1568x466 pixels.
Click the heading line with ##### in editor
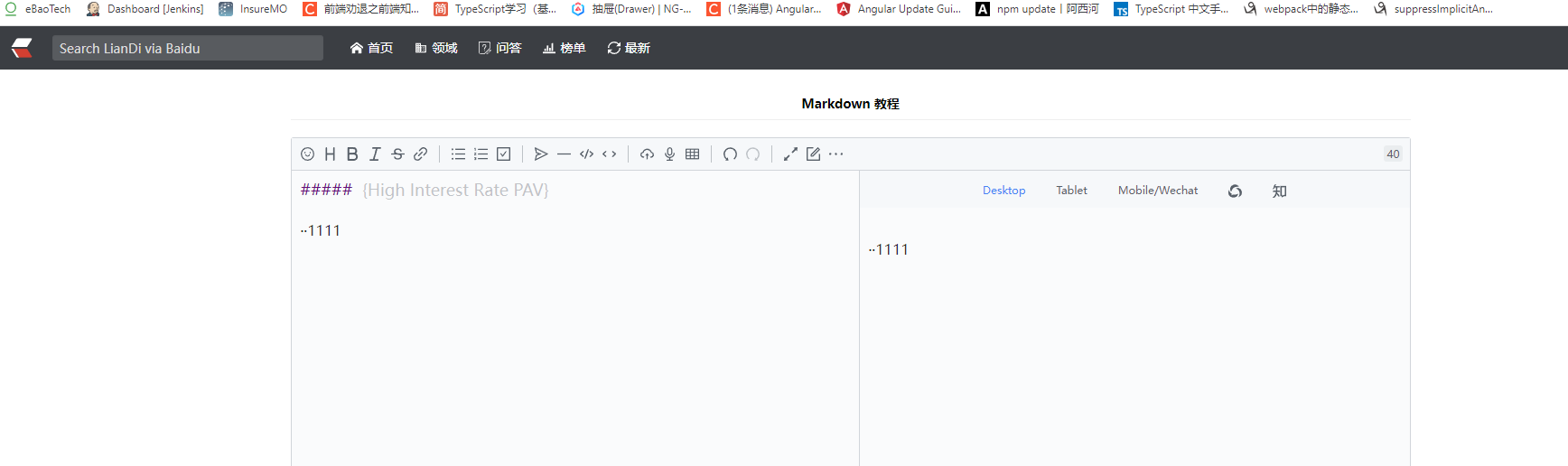pyautogui.click(x=425, y=190)
